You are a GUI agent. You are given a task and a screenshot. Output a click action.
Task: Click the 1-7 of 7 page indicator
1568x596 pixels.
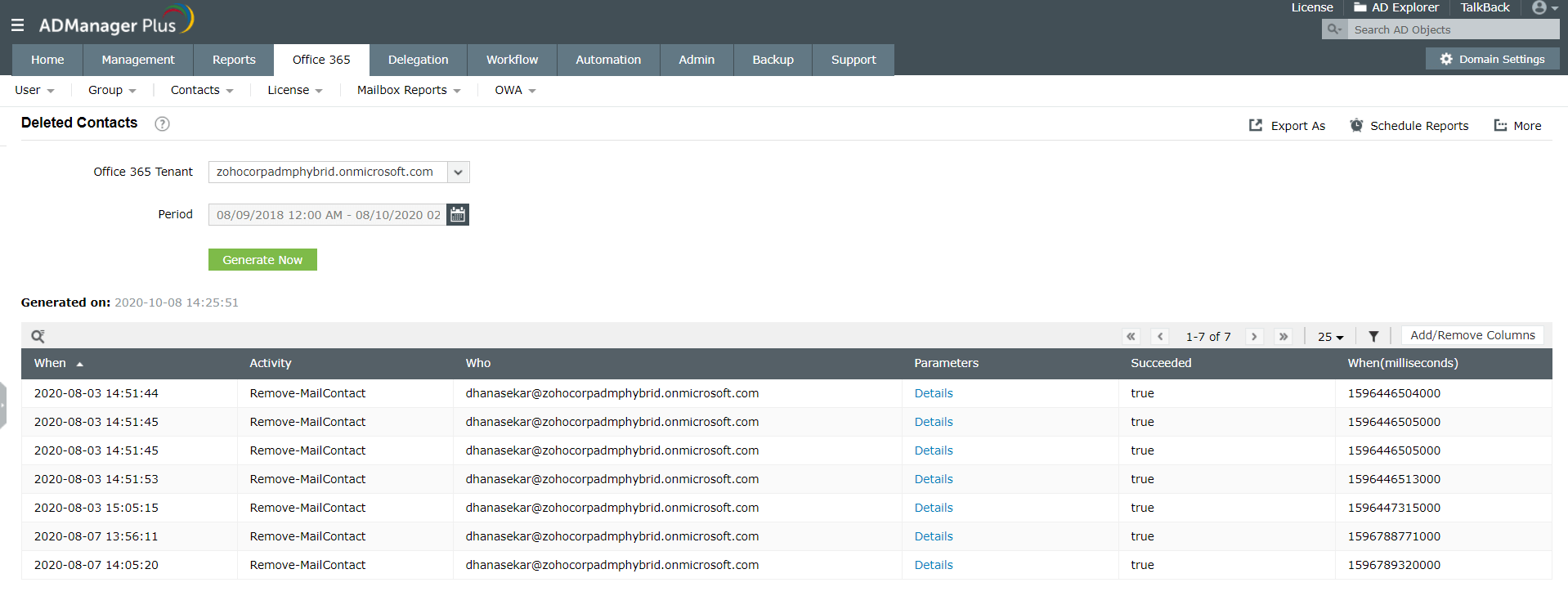click(x=1208, y=337)
